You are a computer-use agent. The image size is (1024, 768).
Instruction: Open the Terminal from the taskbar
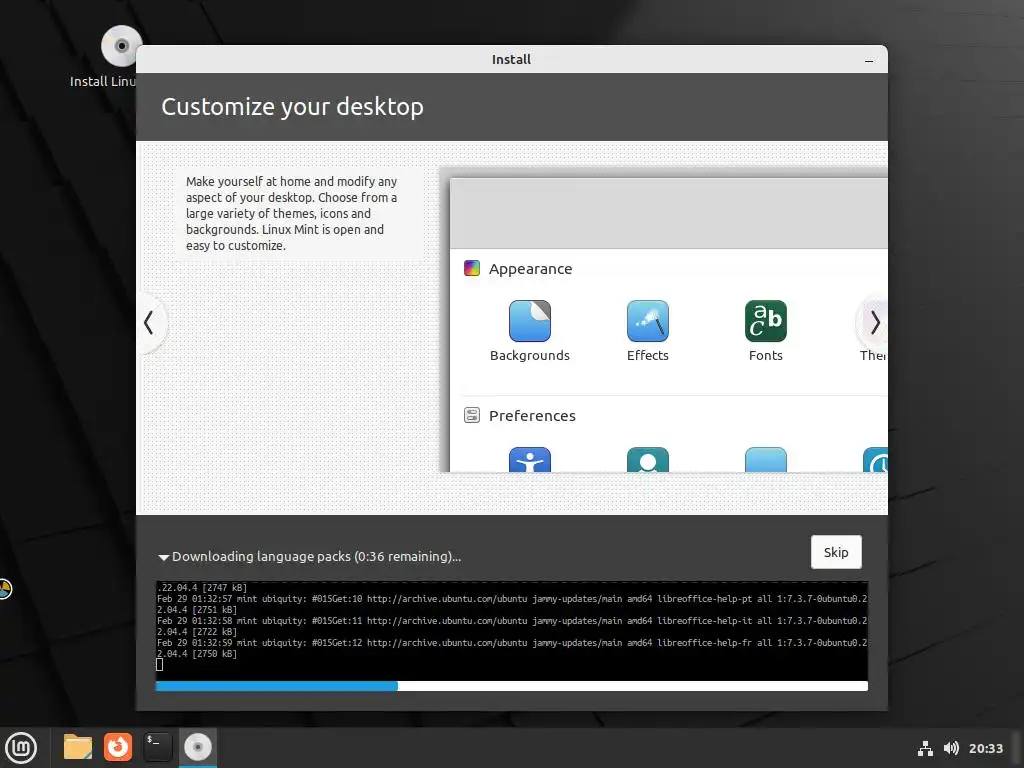(x=157, y=747)
